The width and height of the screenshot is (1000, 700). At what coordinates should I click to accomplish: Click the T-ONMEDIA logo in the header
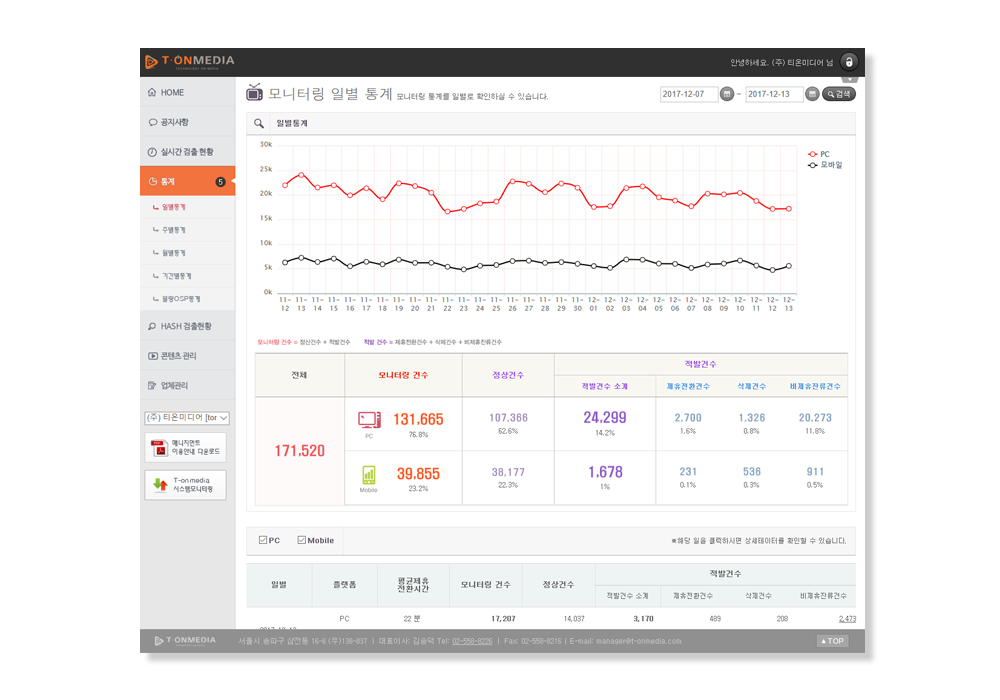[x=189, y=61]
